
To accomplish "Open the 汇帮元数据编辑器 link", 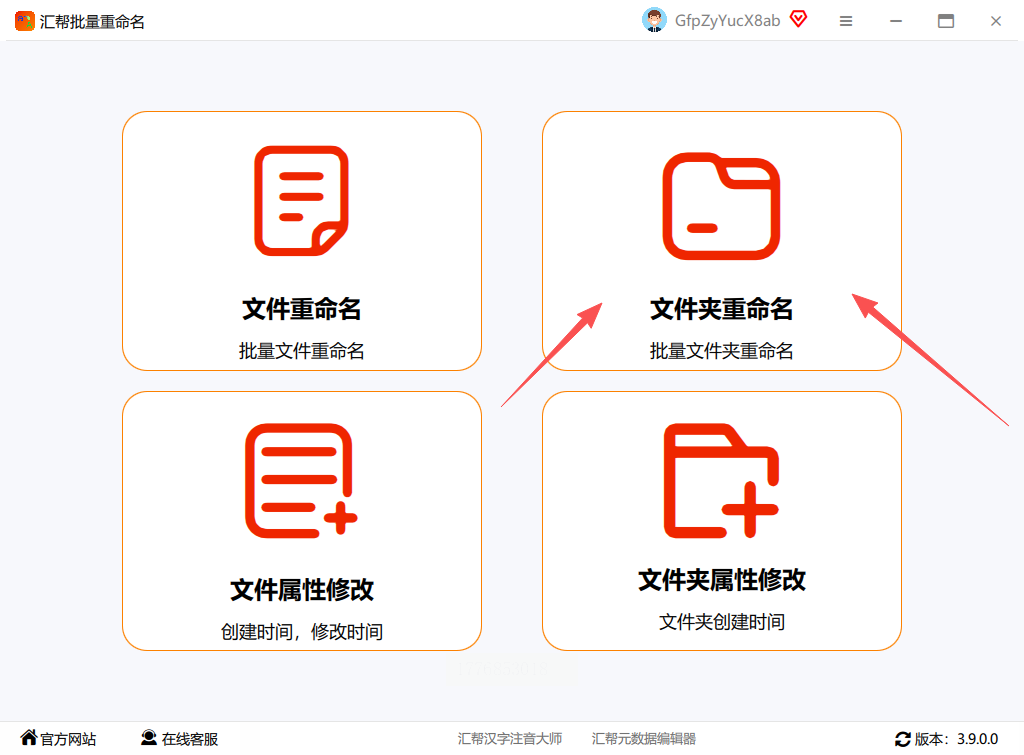I will coord(644,739).
